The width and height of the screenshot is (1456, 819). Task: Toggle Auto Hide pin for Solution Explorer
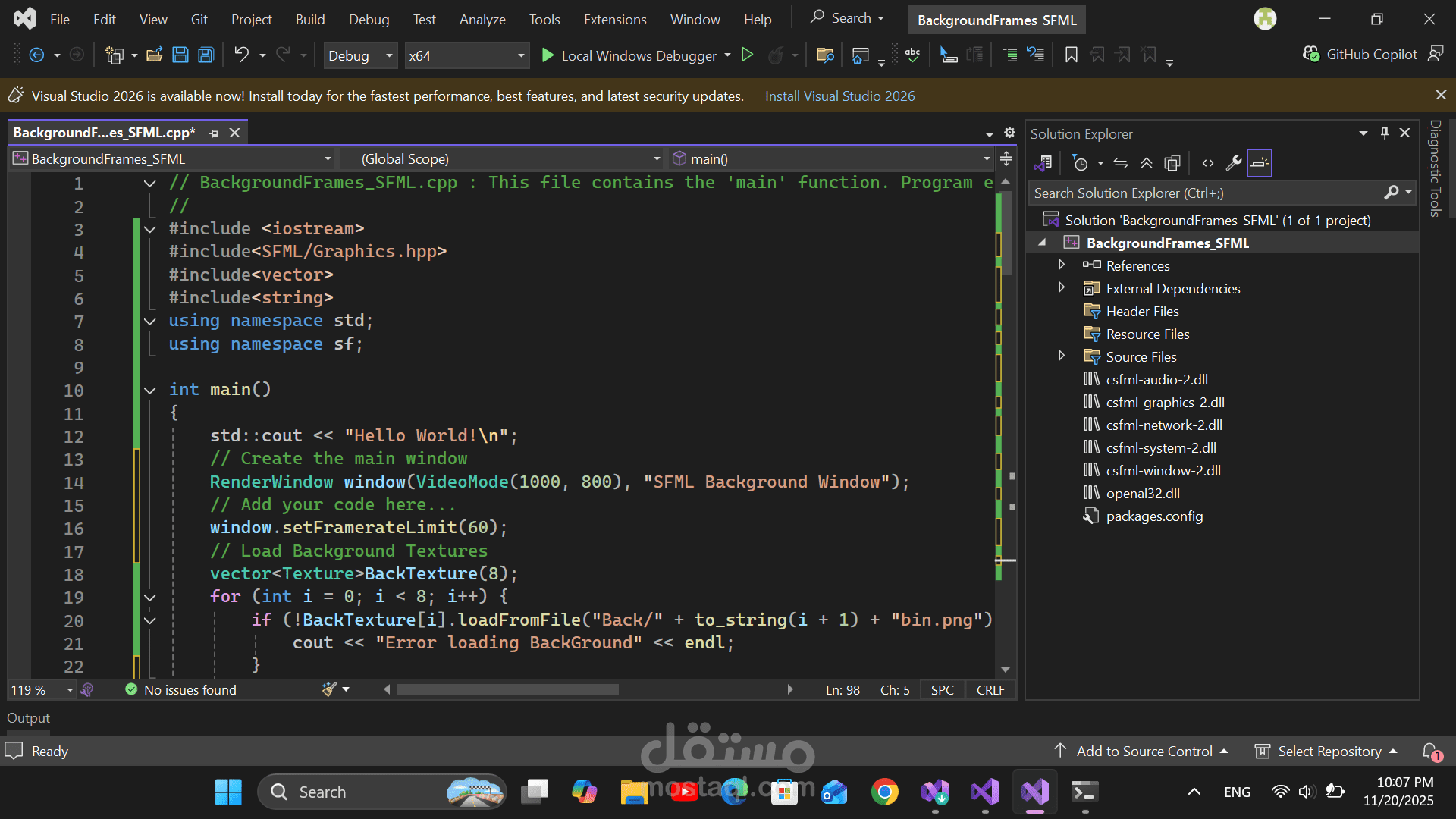(1384, 133)
